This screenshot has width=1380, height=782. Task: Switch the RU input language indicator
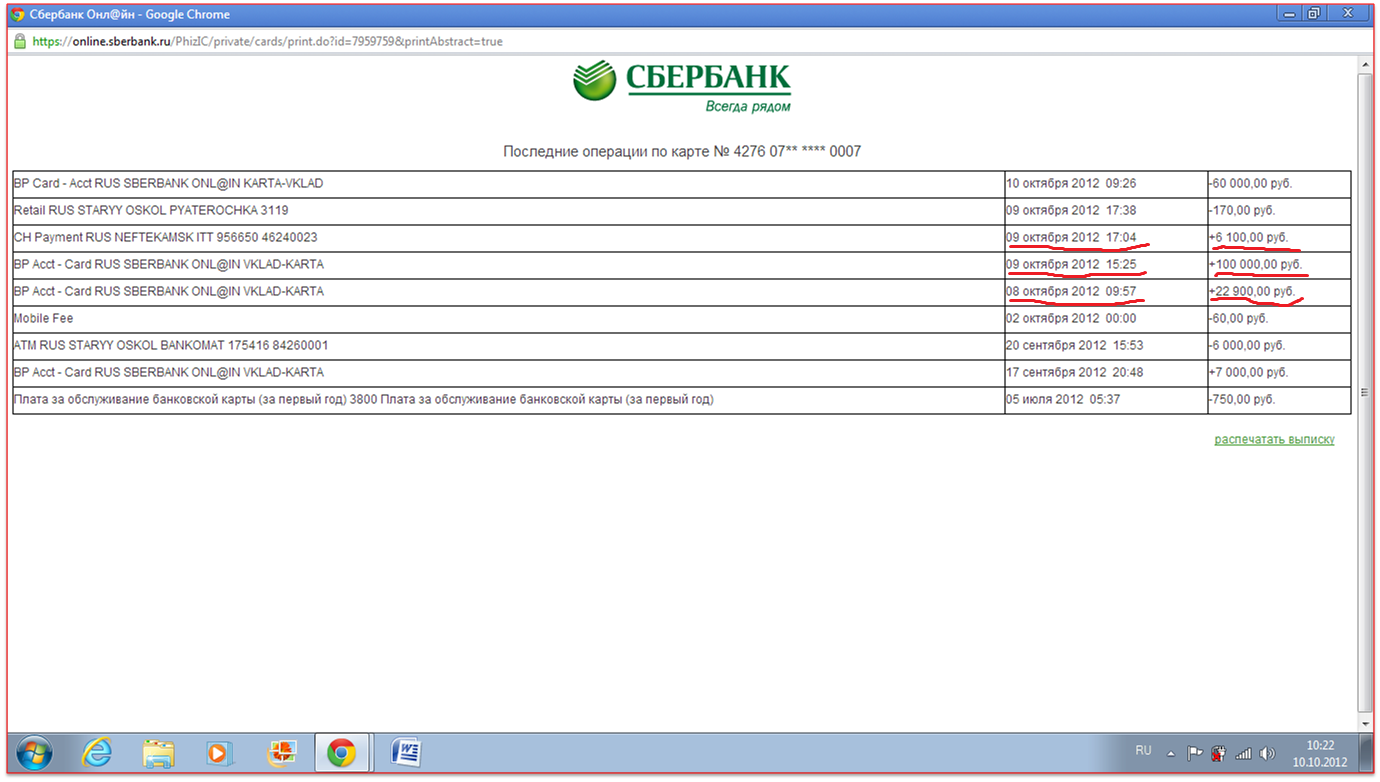tap(1143, 751)
